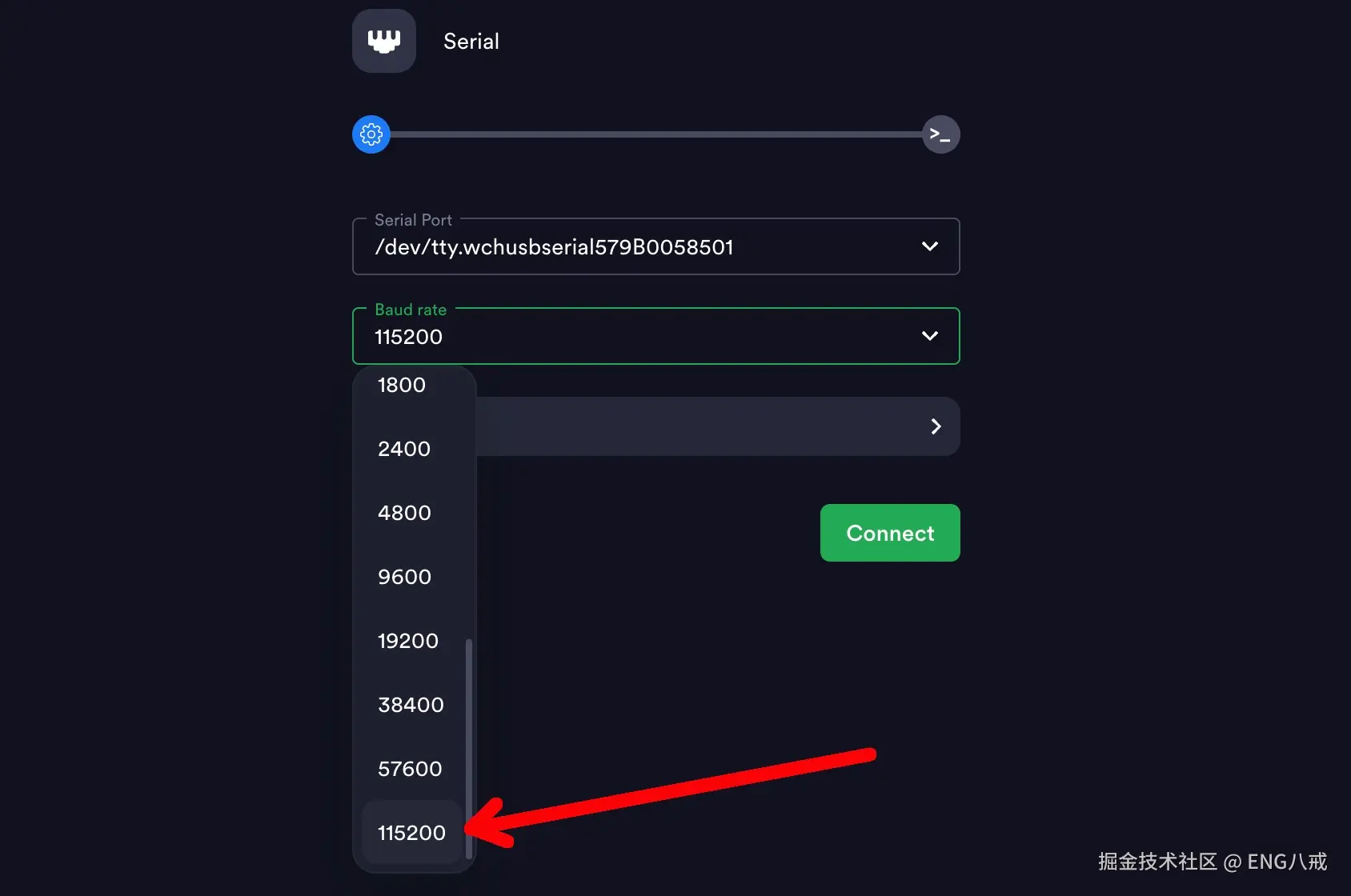This screenshot has height=896, width=1351.
Task: Click the terminal prompt step icon
Action: pyautogui.click(x=940, y=134)
